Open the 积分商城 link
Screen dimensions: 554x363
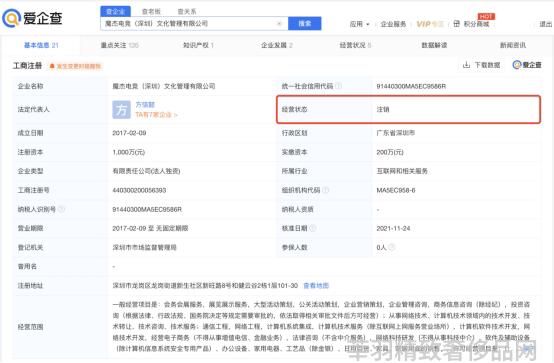coord(476,24)
